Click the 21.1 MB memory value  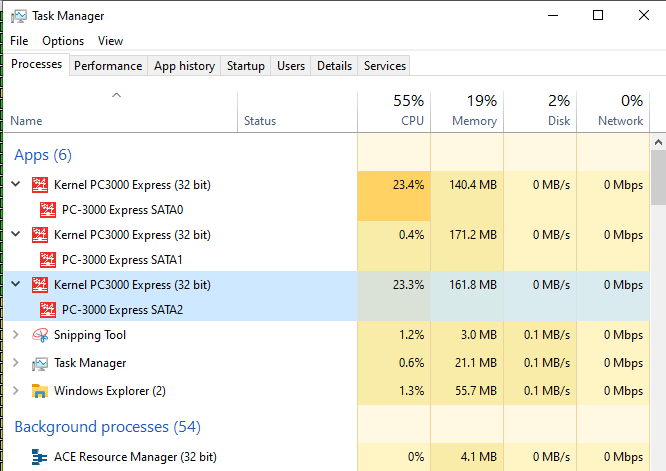click(476, 363)
